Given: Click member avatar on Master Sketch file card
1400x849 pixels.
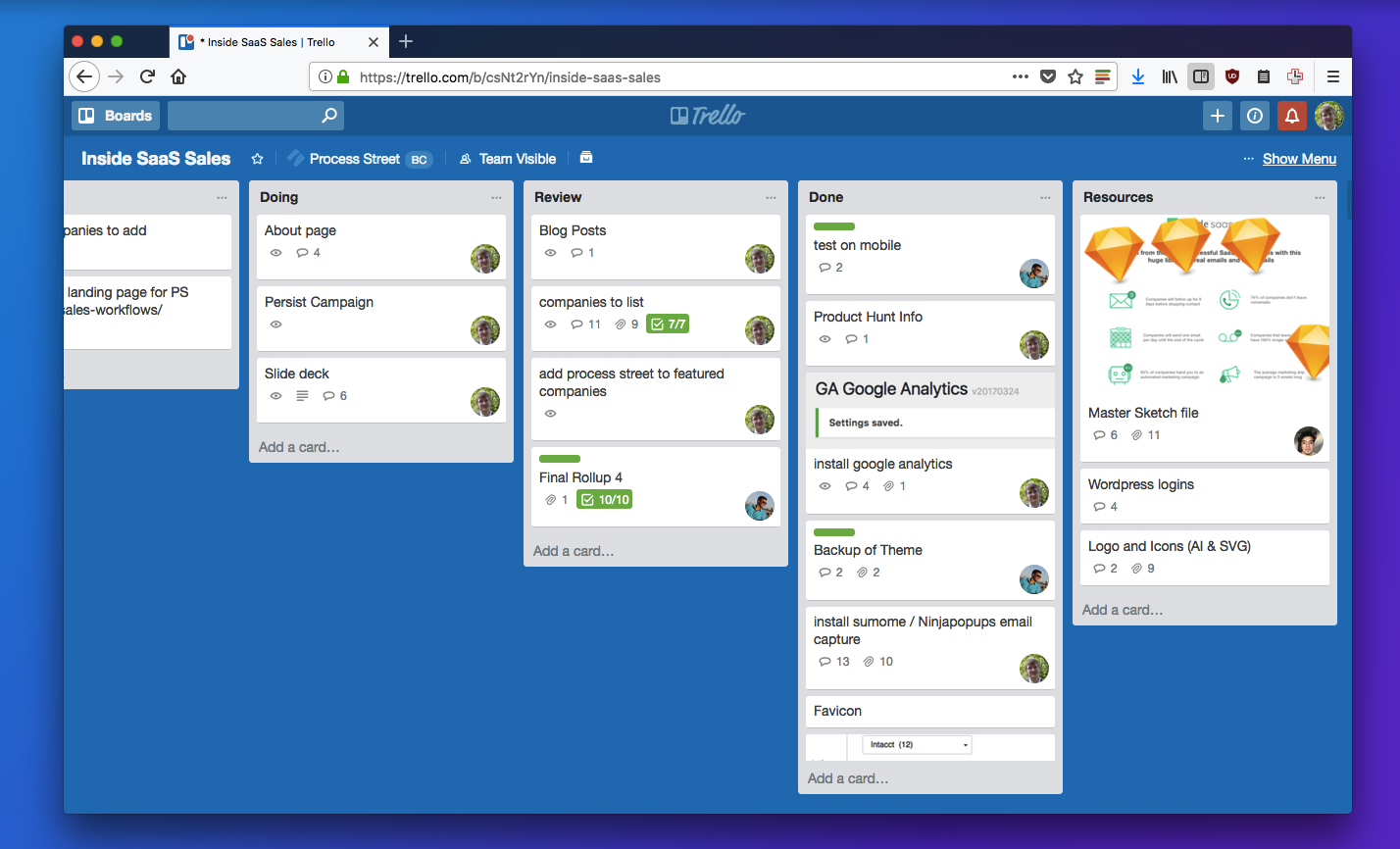Looking at the screenshot, I should pos(1309,441).
